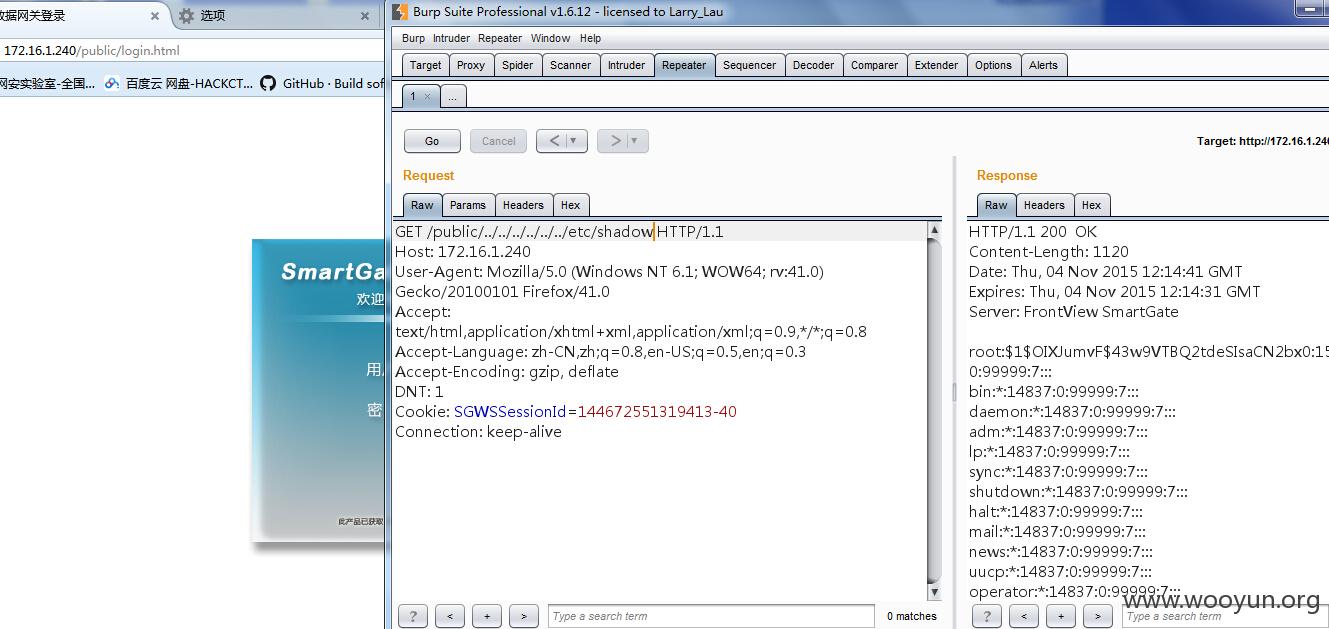This screenshot has height=629, width=1329.
Task: Click the Burp Suite title bar icon
Action: pos(400,11)
